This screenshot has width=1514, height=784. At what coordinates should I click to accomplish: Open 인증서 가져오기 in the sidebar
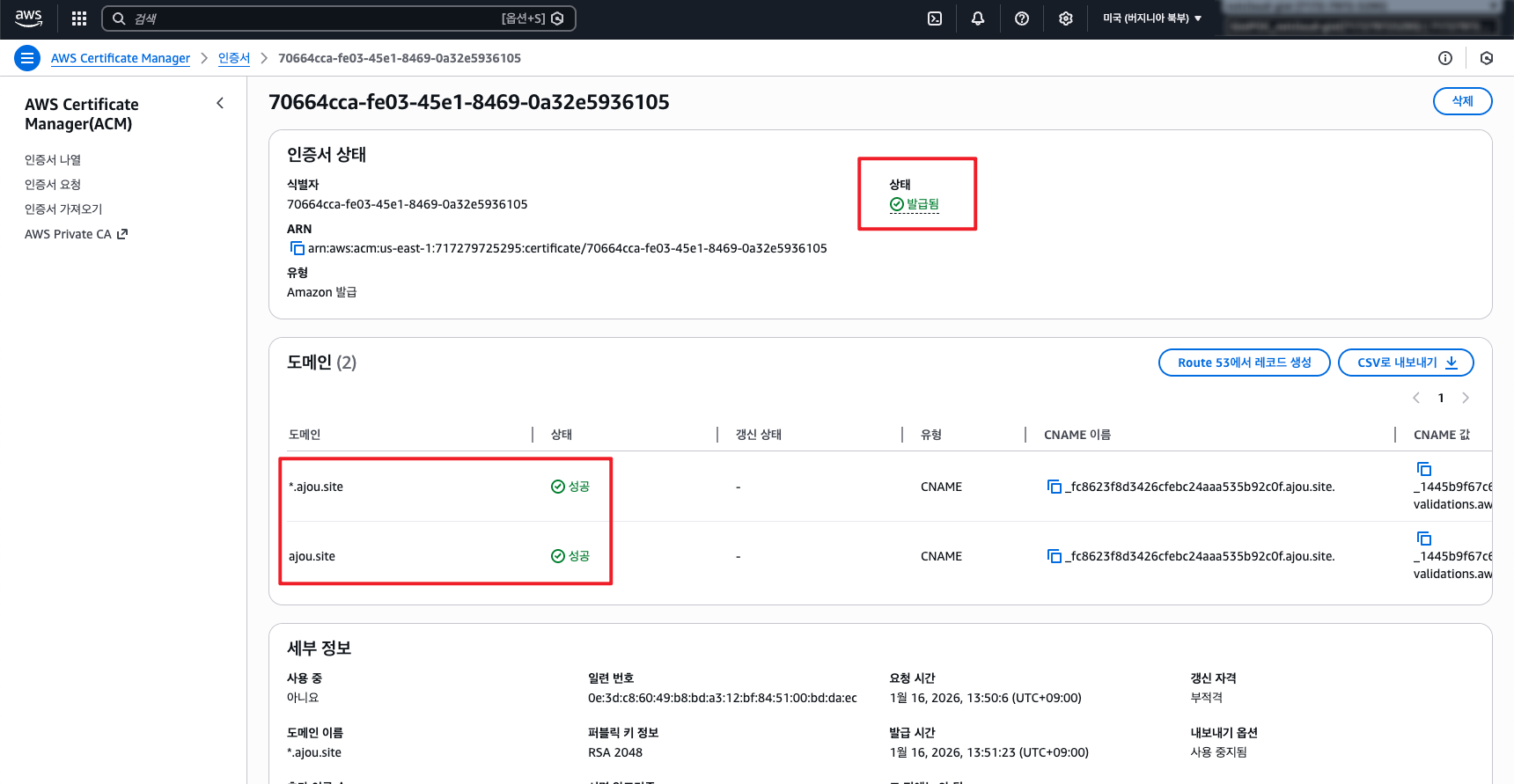[63, 209]
